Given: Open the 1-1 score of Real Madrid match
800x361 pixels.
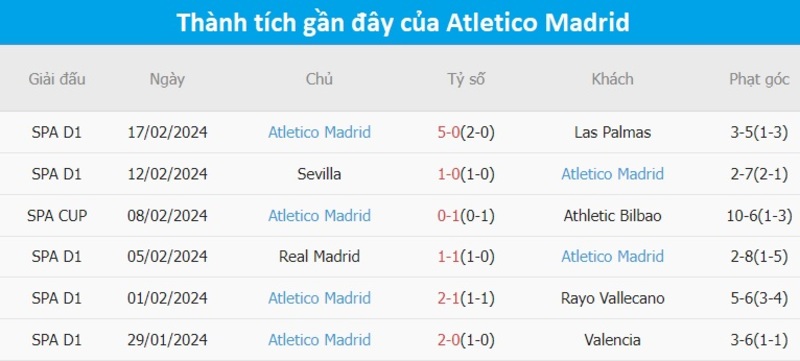Looking at the screenshot, I should click(448, 256).
